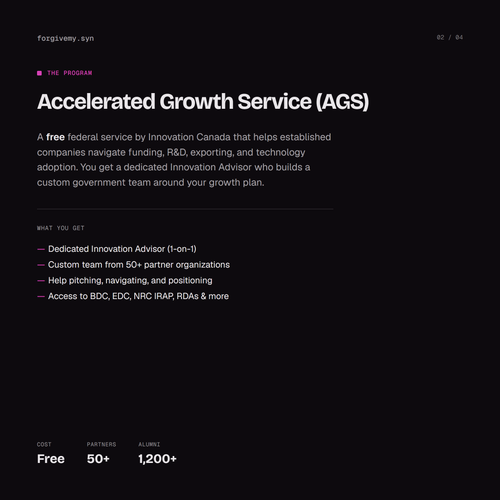Click the Accelerated Growth Service (AGS) heading

[x=203, y=101]
